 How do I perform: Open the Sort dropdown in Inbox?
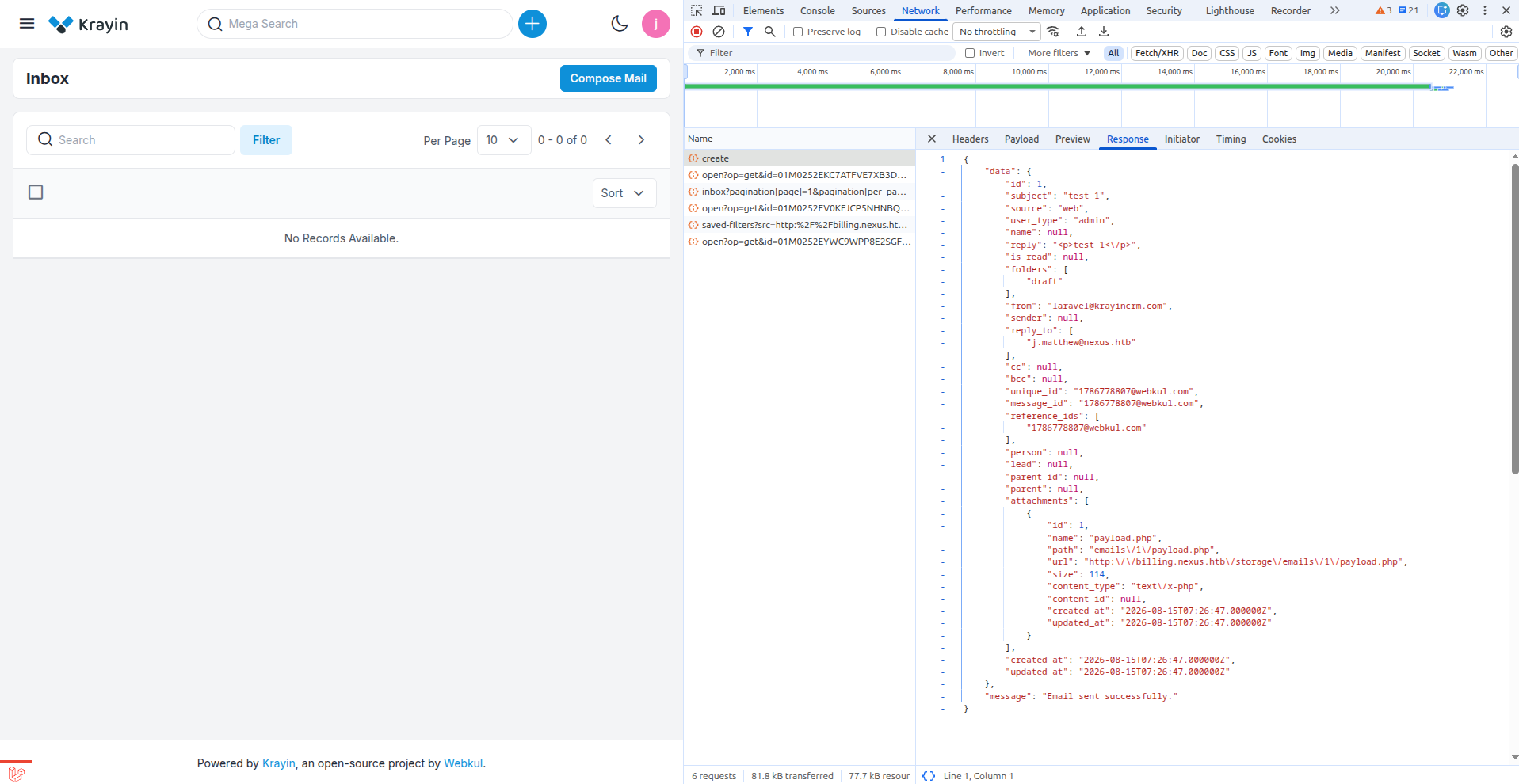pyautogui.click(x=624, y=193)
